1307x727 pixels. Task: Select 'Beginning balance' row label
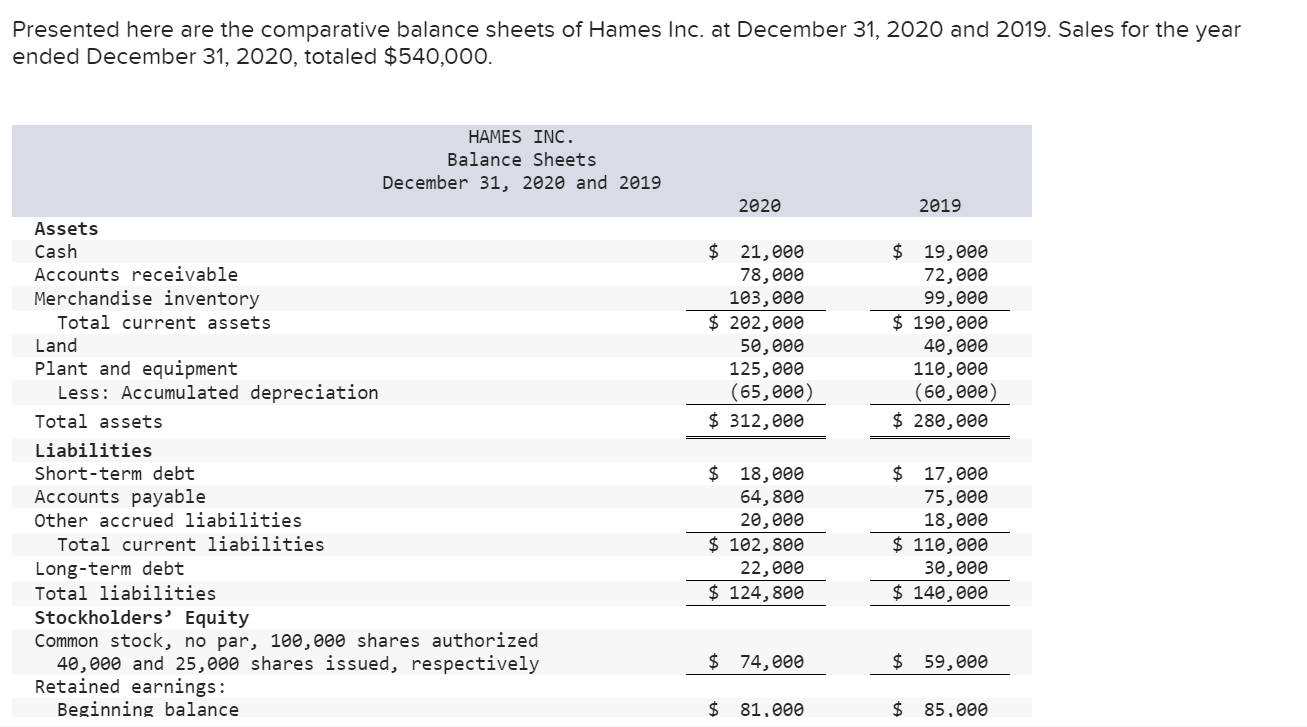click(x=148, y=710)
